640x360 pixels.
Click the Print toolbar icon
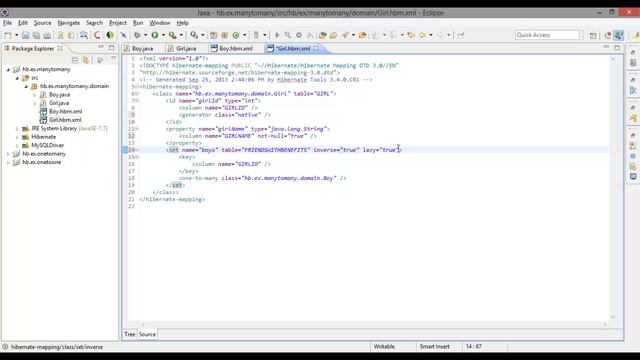pos(47,35)
